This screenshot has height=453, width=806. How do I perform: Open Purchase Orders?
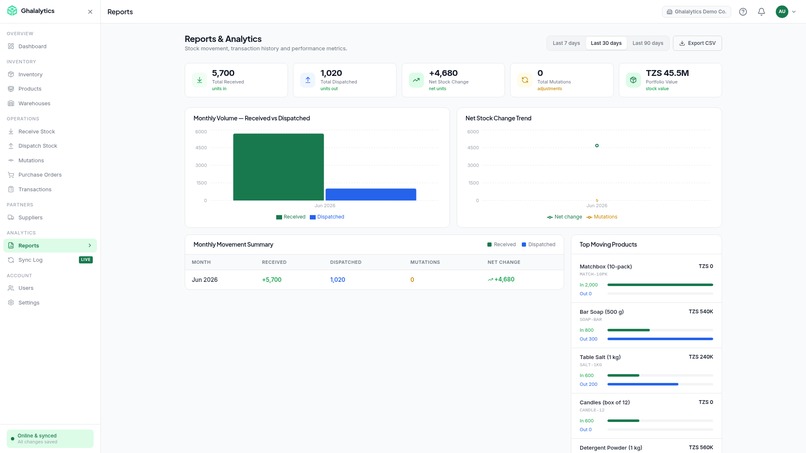50,175
